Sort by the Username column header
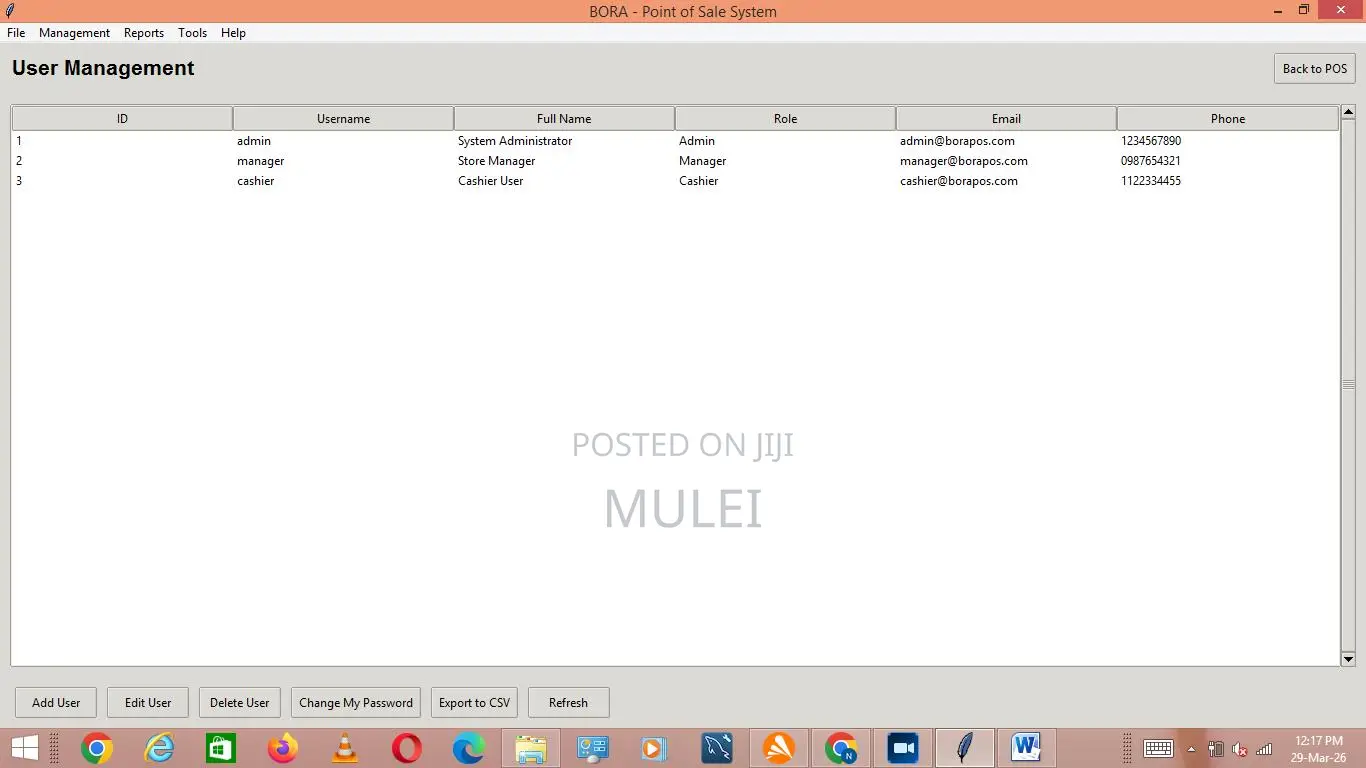Screen dimensions: 1366x768 (343, 119)
